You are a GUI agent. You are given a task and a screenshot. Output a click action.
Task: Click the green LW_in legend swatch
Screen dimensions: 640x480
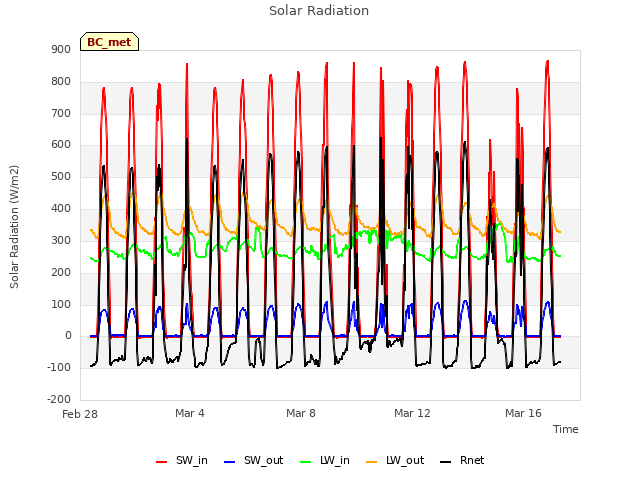[x=306, y=462]
